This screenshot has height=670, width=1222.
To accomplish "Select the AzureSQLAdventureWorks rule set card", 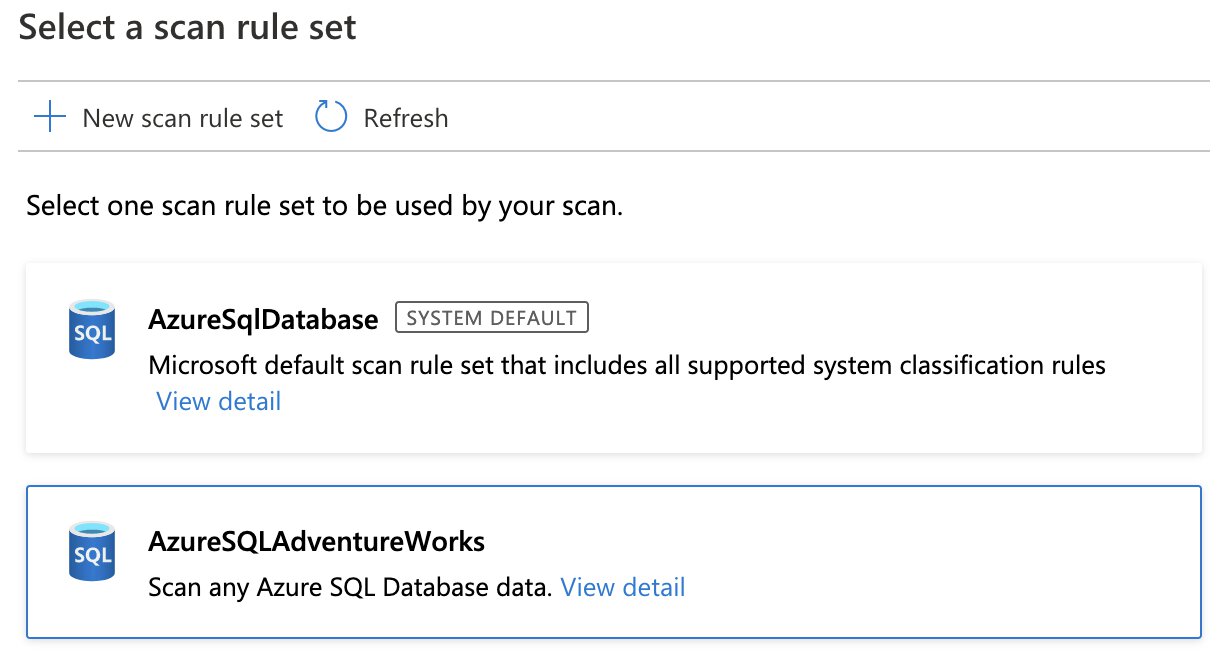I will point(613,562).
